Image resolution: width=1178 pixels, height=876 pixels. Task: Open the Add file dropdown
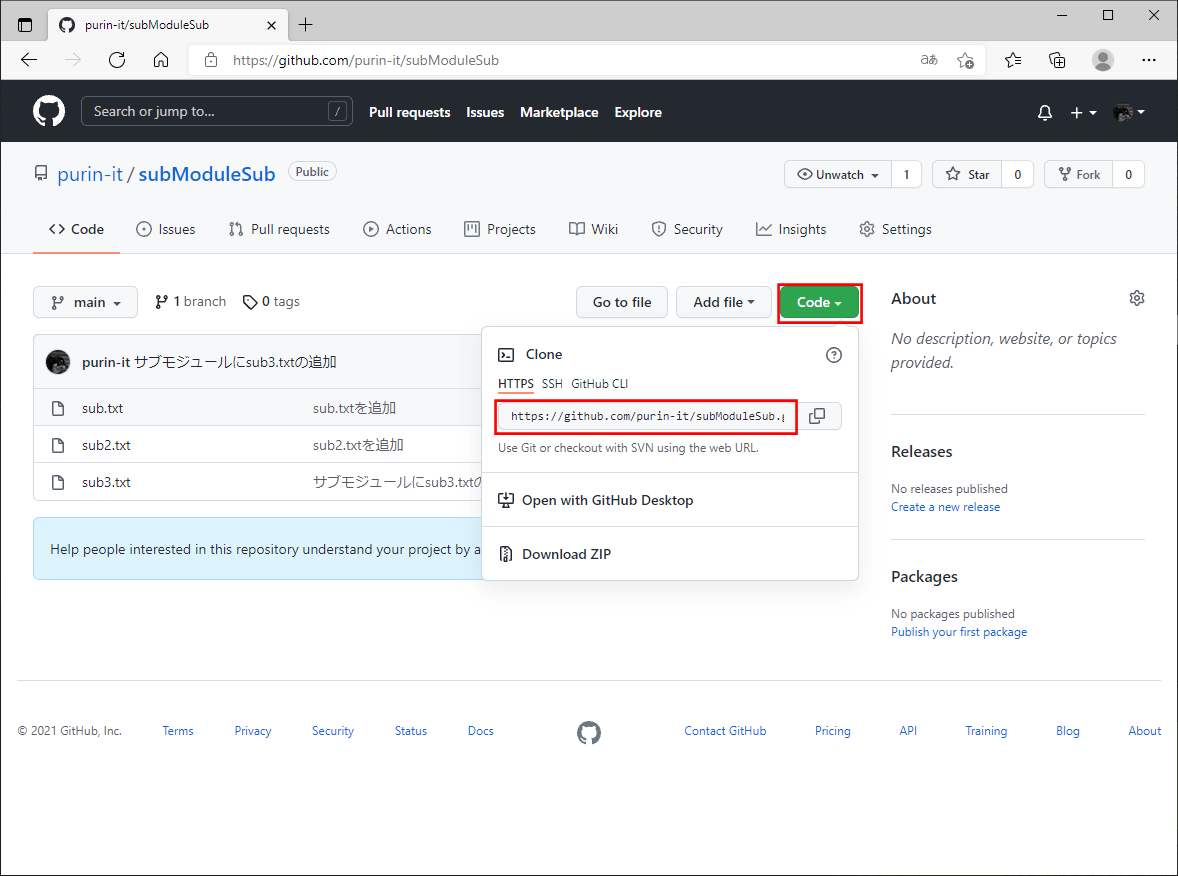tap(723, 302)
